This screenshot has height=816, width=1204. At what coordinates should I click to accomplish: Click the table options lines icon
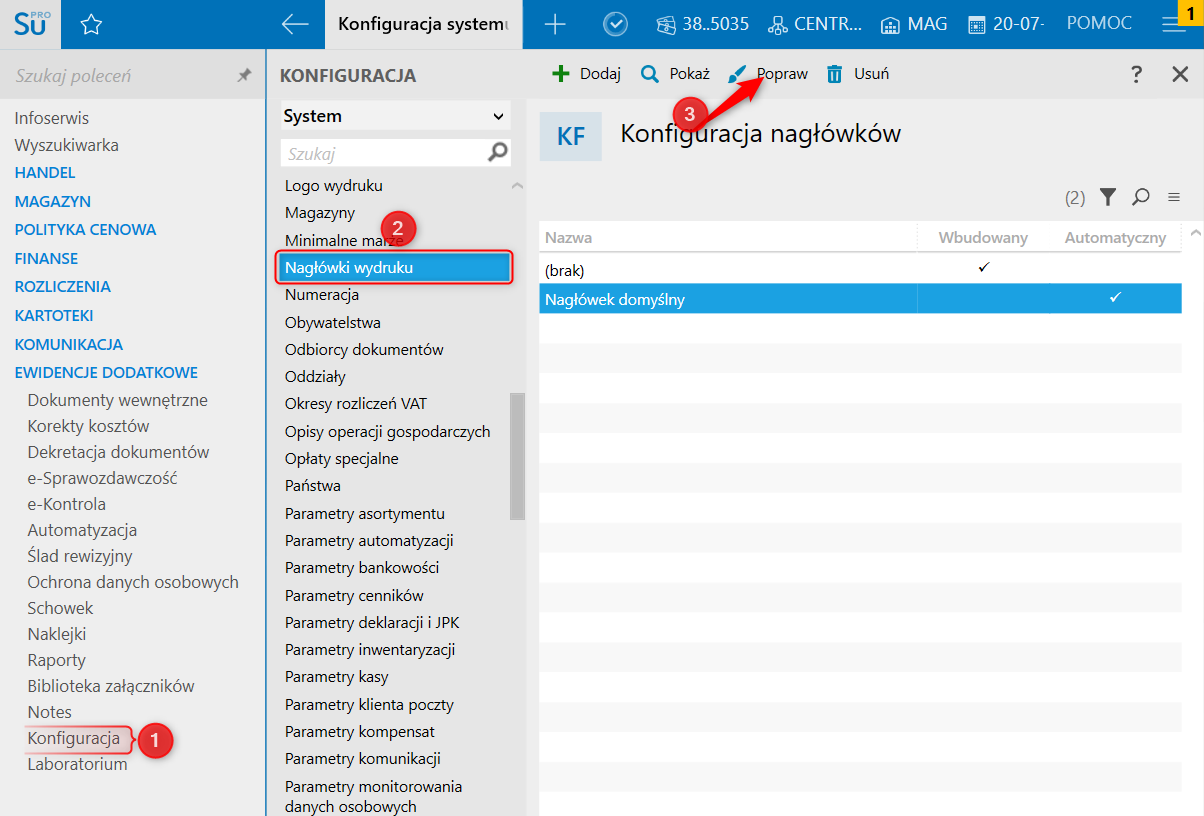(x=1174, y=197)
